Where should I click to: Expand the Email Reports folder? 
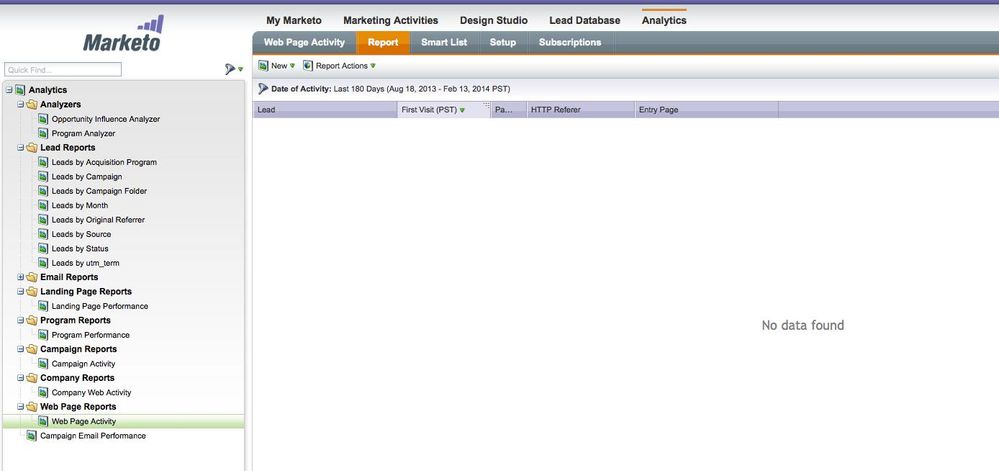pos(20,277)
